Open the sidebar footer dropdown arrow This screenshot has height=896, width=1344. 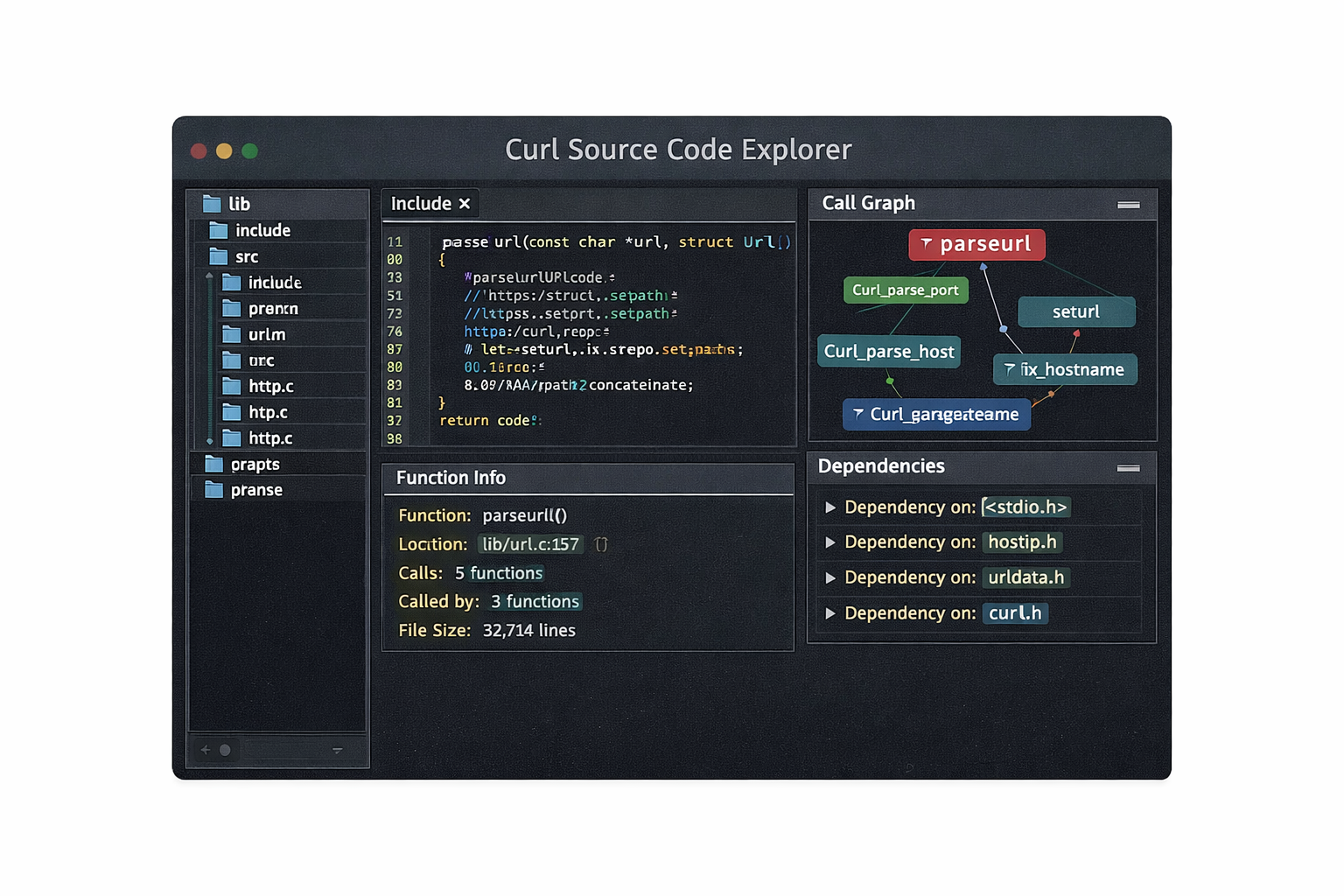pos(337,751)
